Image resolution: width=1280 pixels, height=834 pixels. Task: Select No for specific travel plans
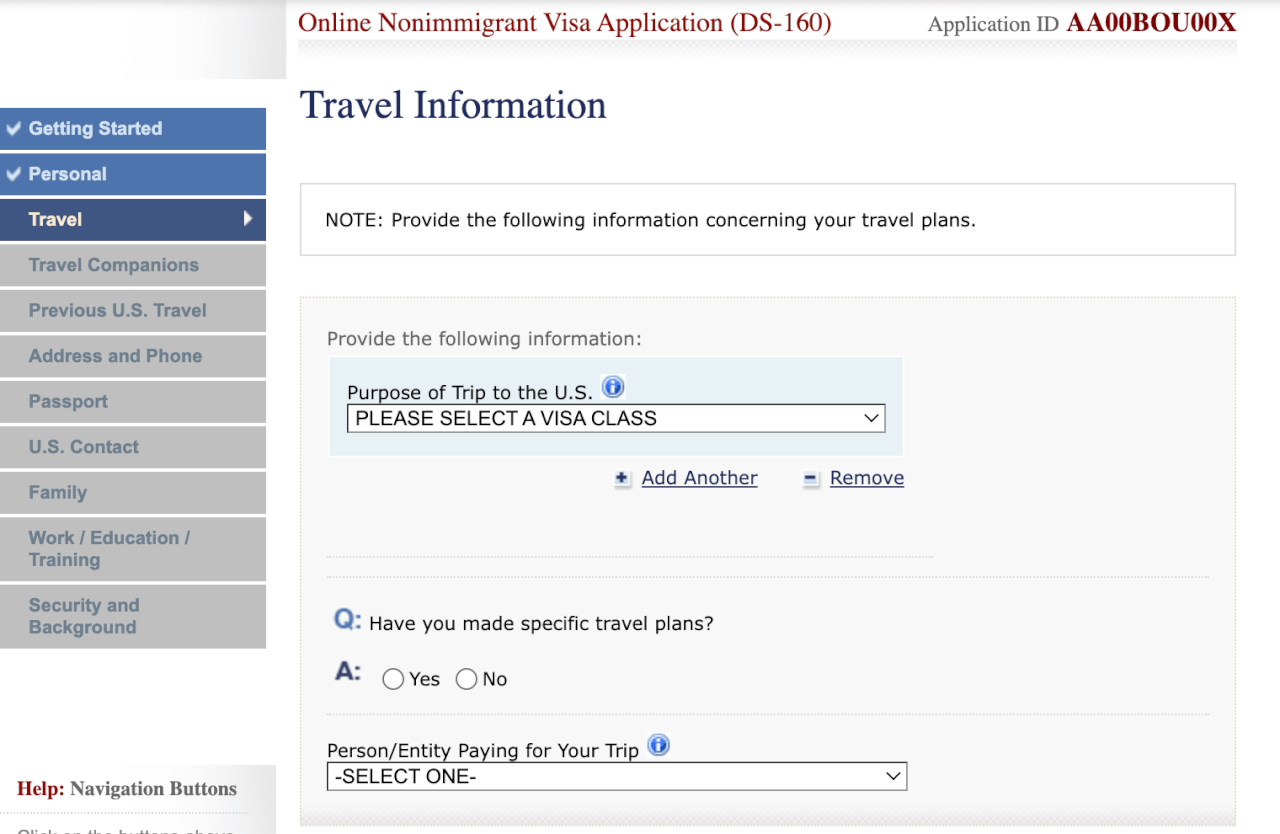click(466, 680)
